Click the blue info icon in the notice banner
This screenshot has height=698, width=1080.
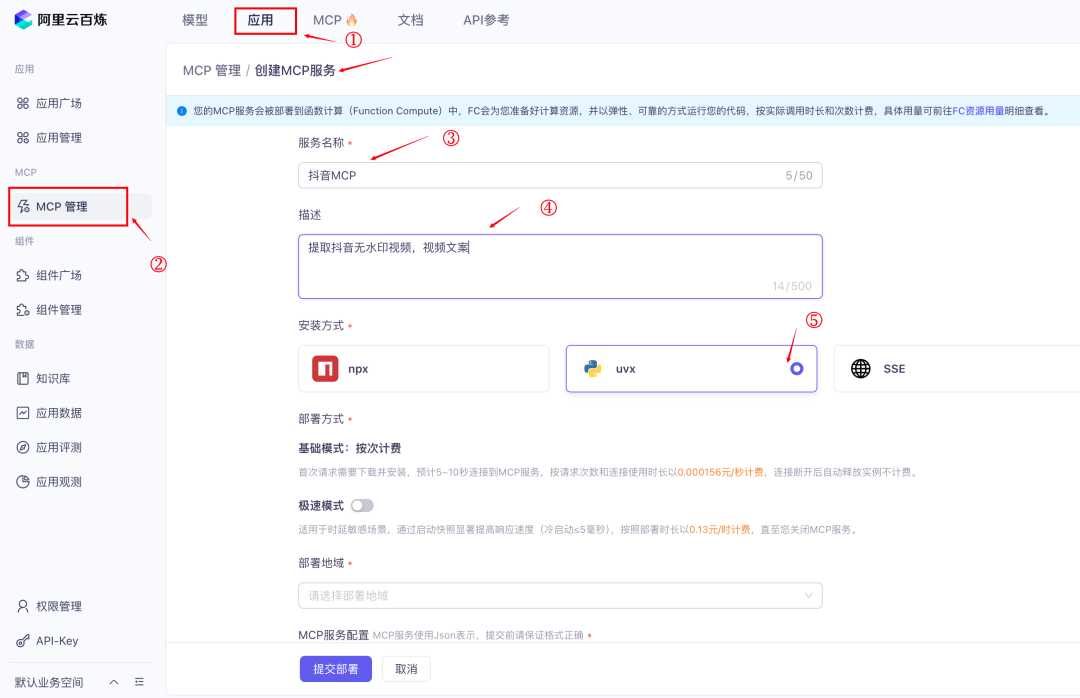182,111
